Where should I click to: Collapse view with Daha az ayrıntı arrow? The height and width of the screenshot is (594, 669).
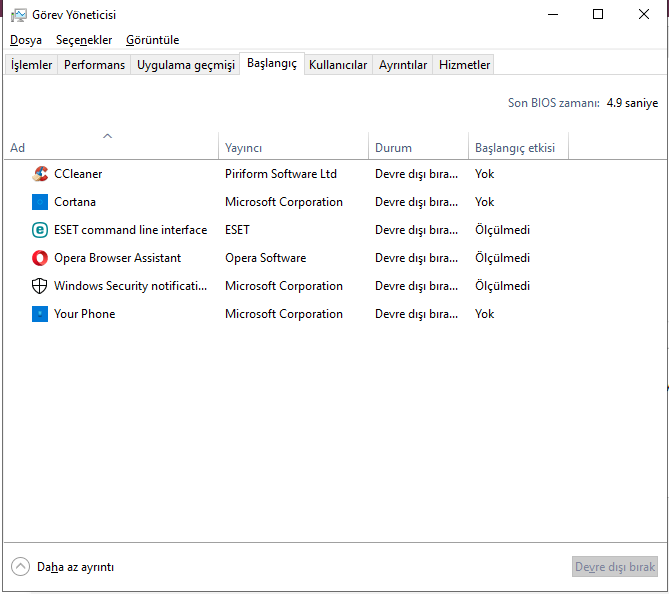[20, 567]
